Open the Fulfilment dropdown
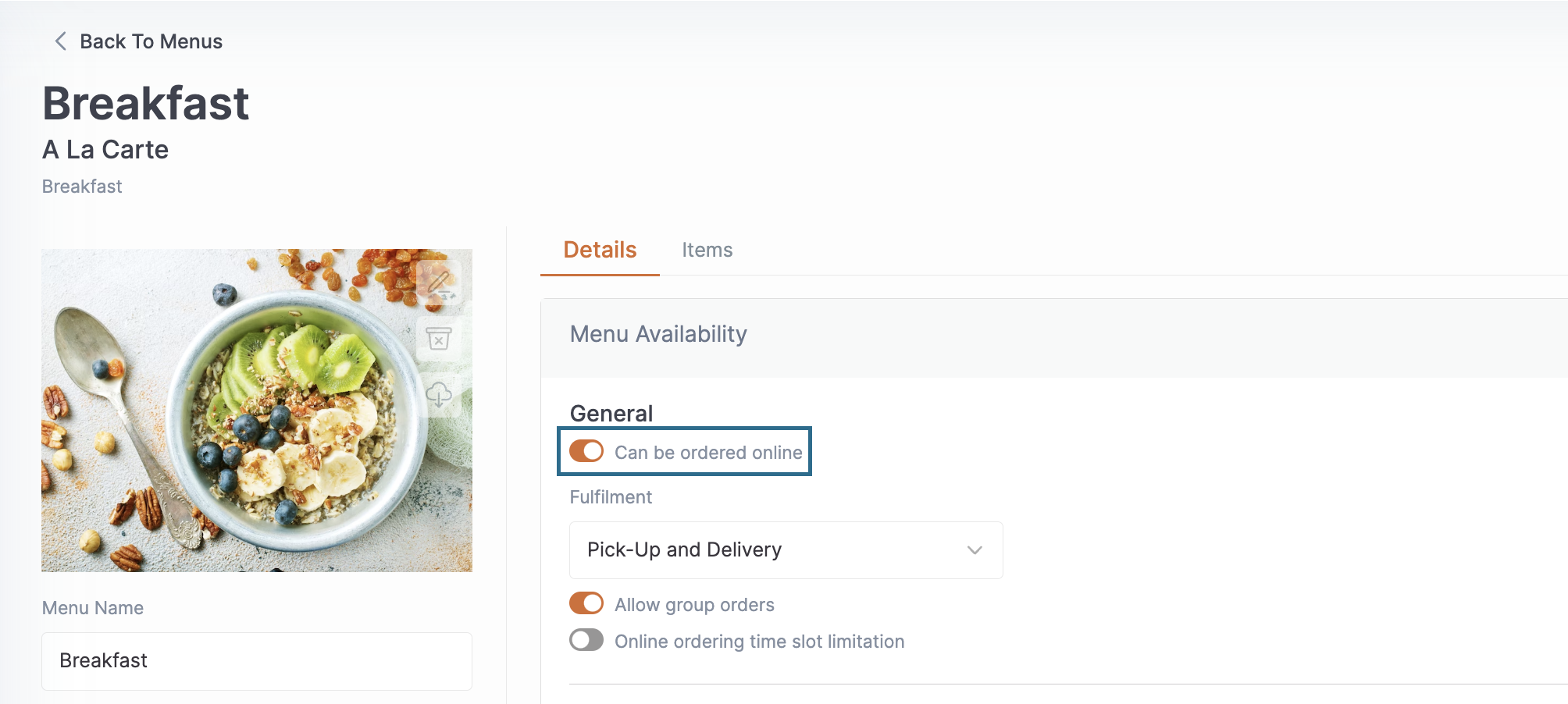This screenshot has width=1568, height=704. coord(786,550)
